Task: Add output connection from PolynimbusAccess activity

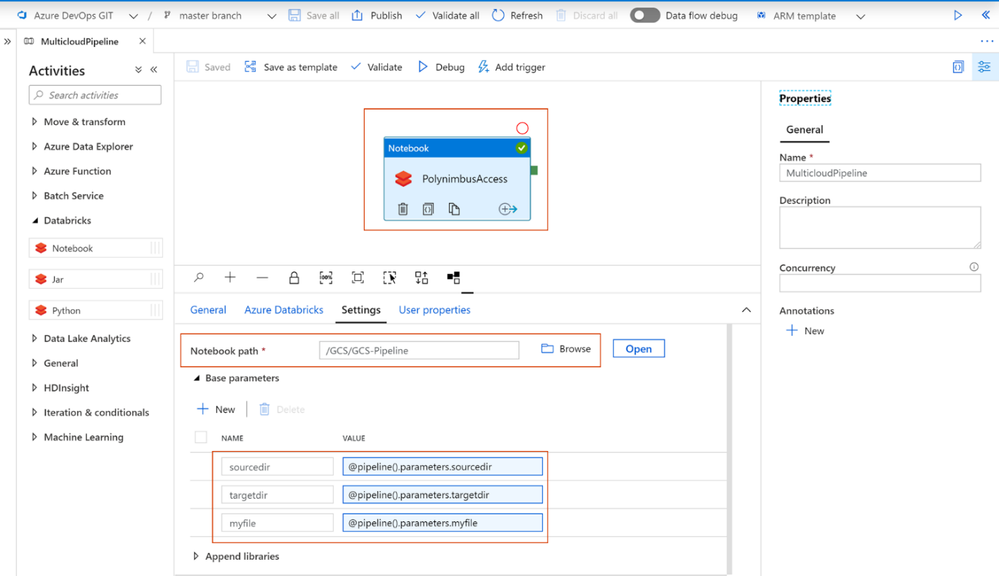Action: (x=508, y=209)
